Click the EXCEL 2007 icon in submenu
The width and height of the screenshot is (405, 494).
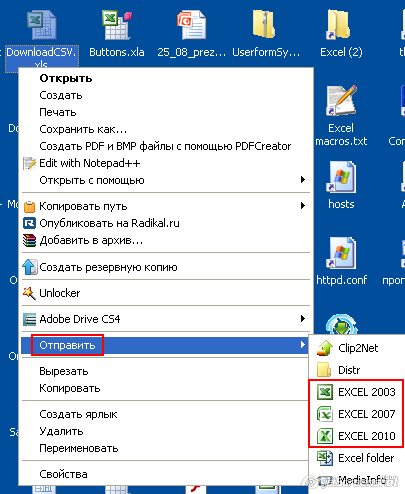click(x=325, y=414)
